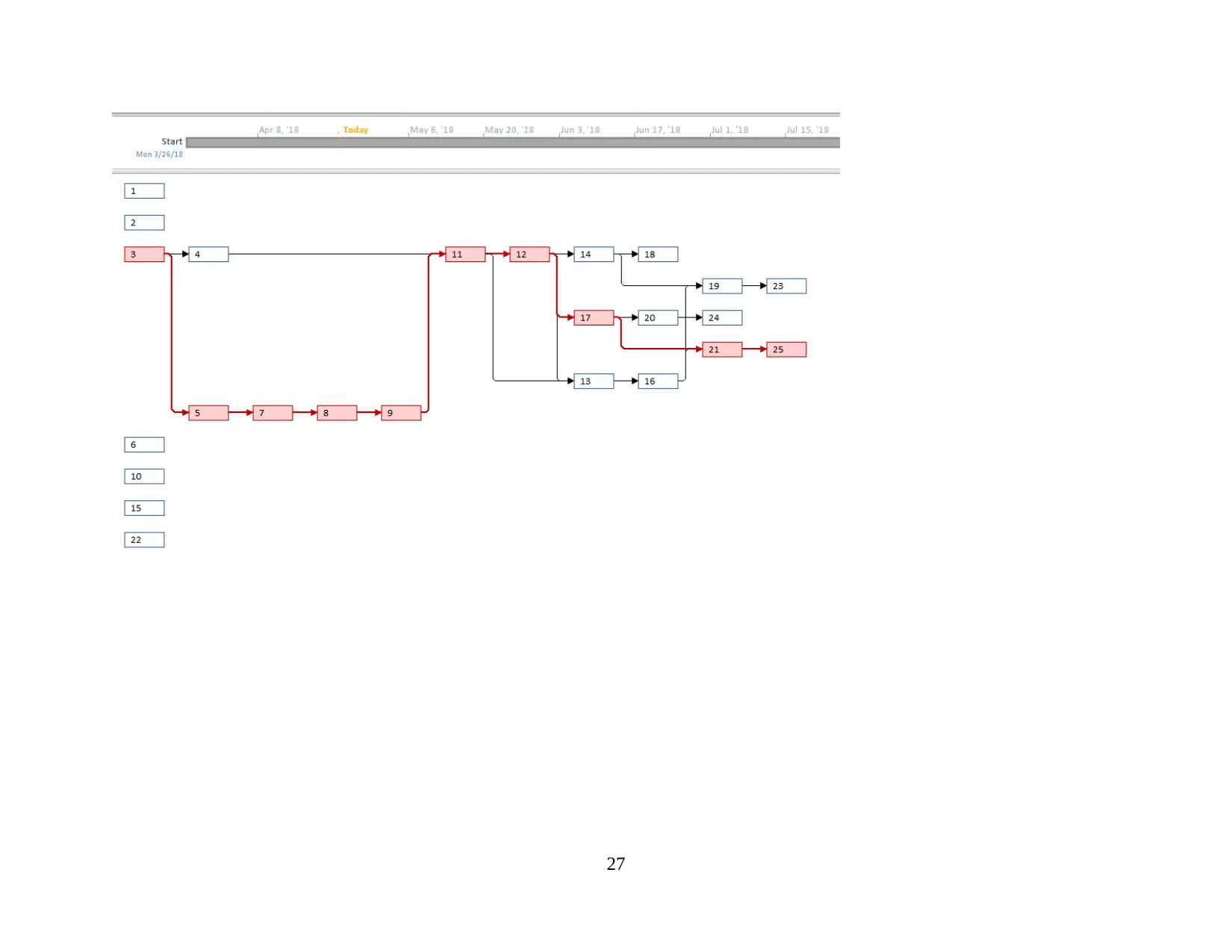Select task node 13
Screen dimensions: 1232x952
pos(594,382)
